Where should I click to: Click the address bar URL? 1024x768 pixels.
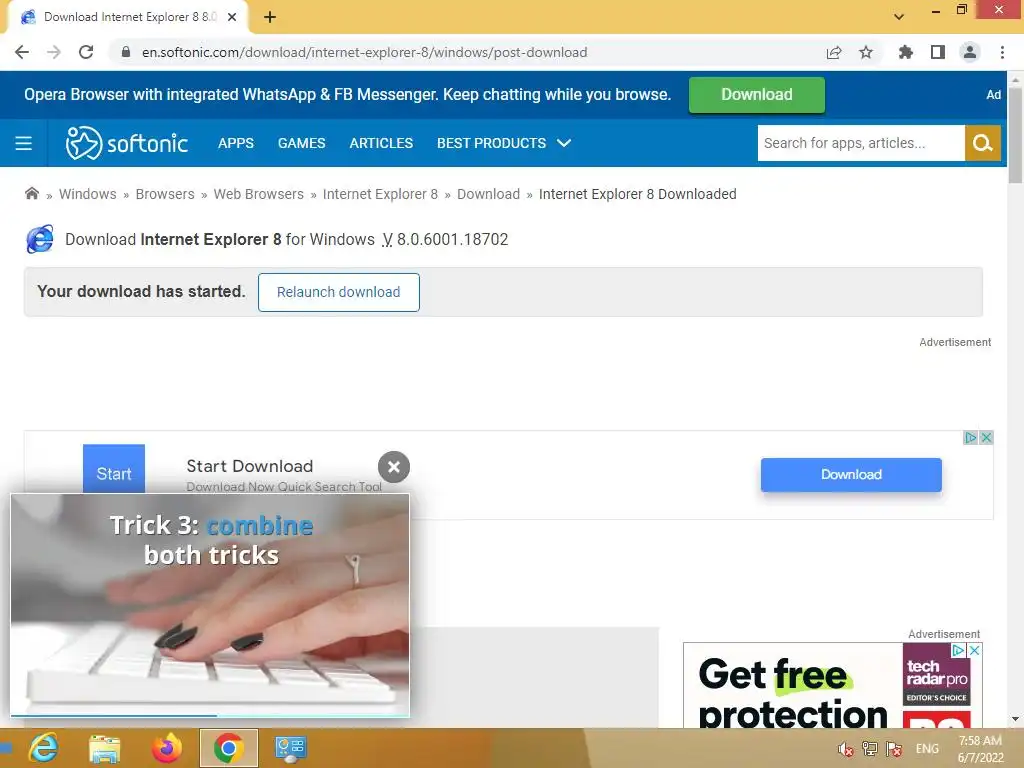pyautogui.click(x=364, y=52)
